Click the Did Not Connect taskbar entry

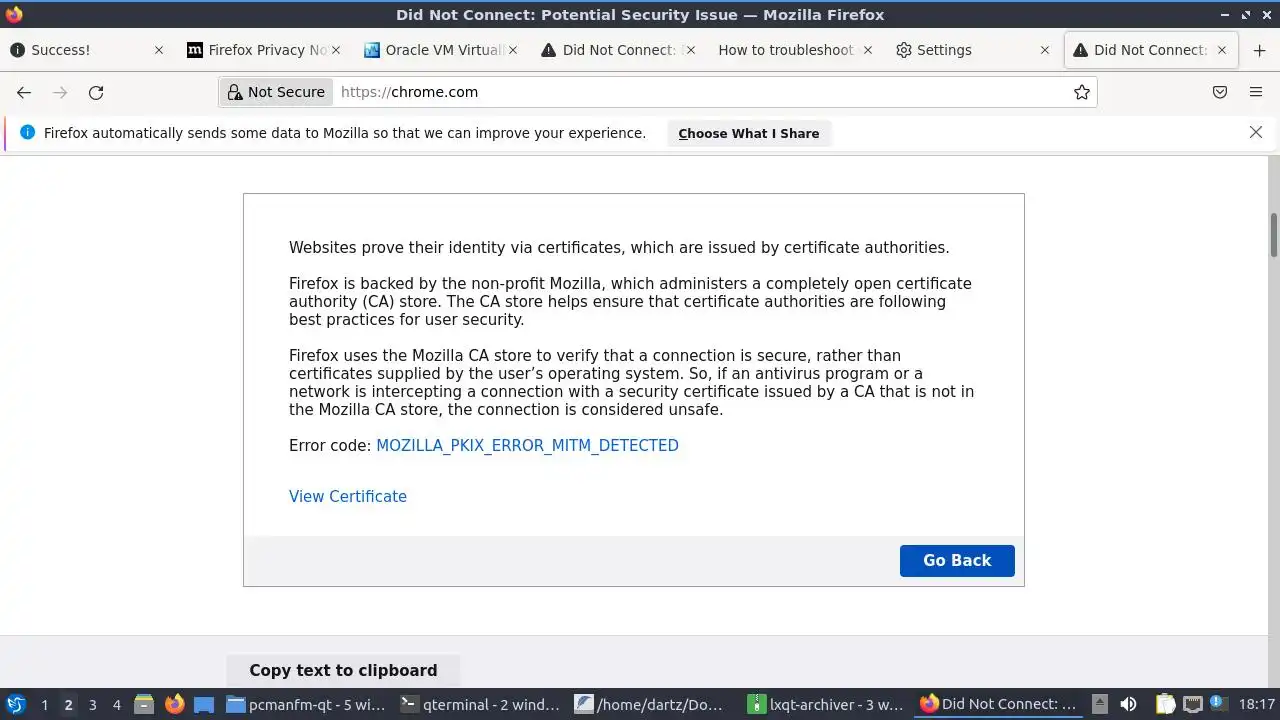click(x=1000, y=704)
